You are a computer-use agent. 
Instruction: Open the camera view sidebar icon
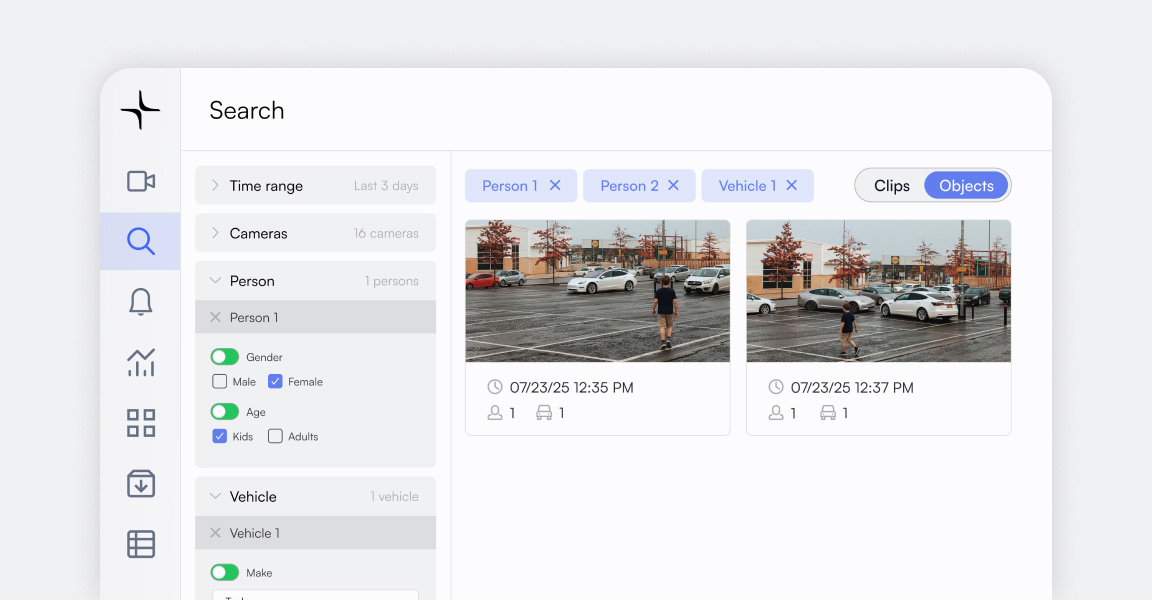click(x=141, y=181)
